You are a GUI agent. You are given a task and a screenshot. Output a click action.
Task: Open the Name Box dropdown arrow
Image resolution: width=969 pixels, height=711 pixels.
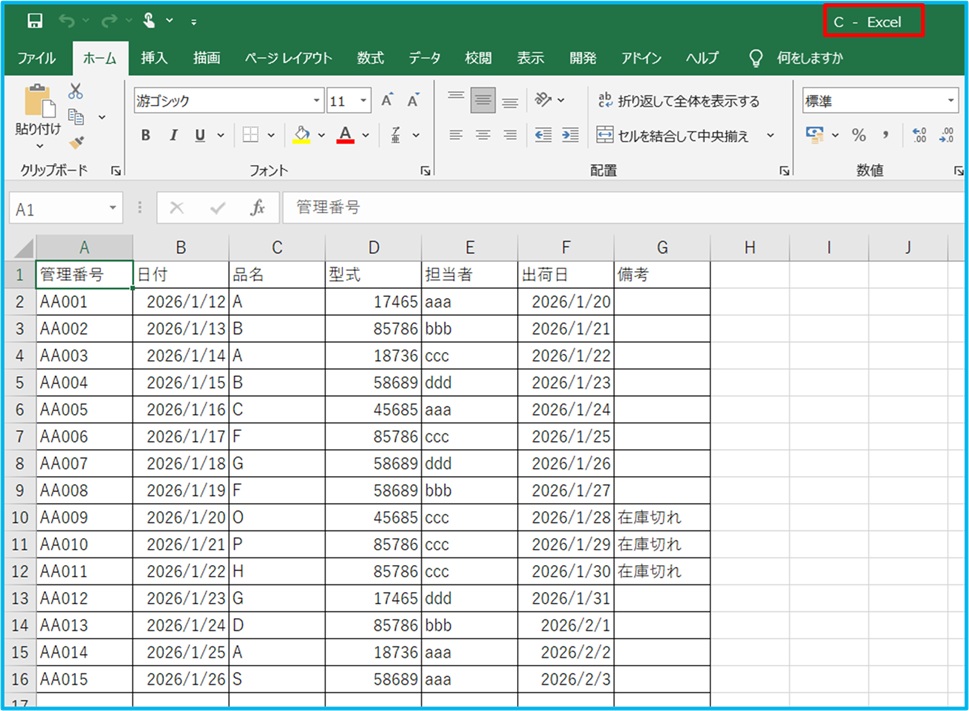pyautogui.click(x=113, y=209)
